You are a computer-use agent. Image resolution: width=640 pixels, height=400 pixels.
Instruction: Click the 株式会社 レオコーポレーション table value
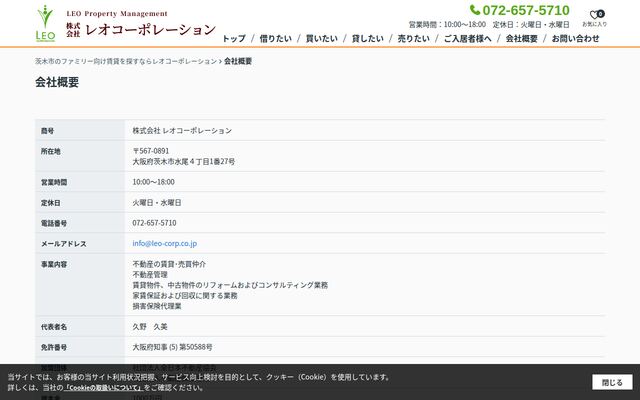(182, 131)
